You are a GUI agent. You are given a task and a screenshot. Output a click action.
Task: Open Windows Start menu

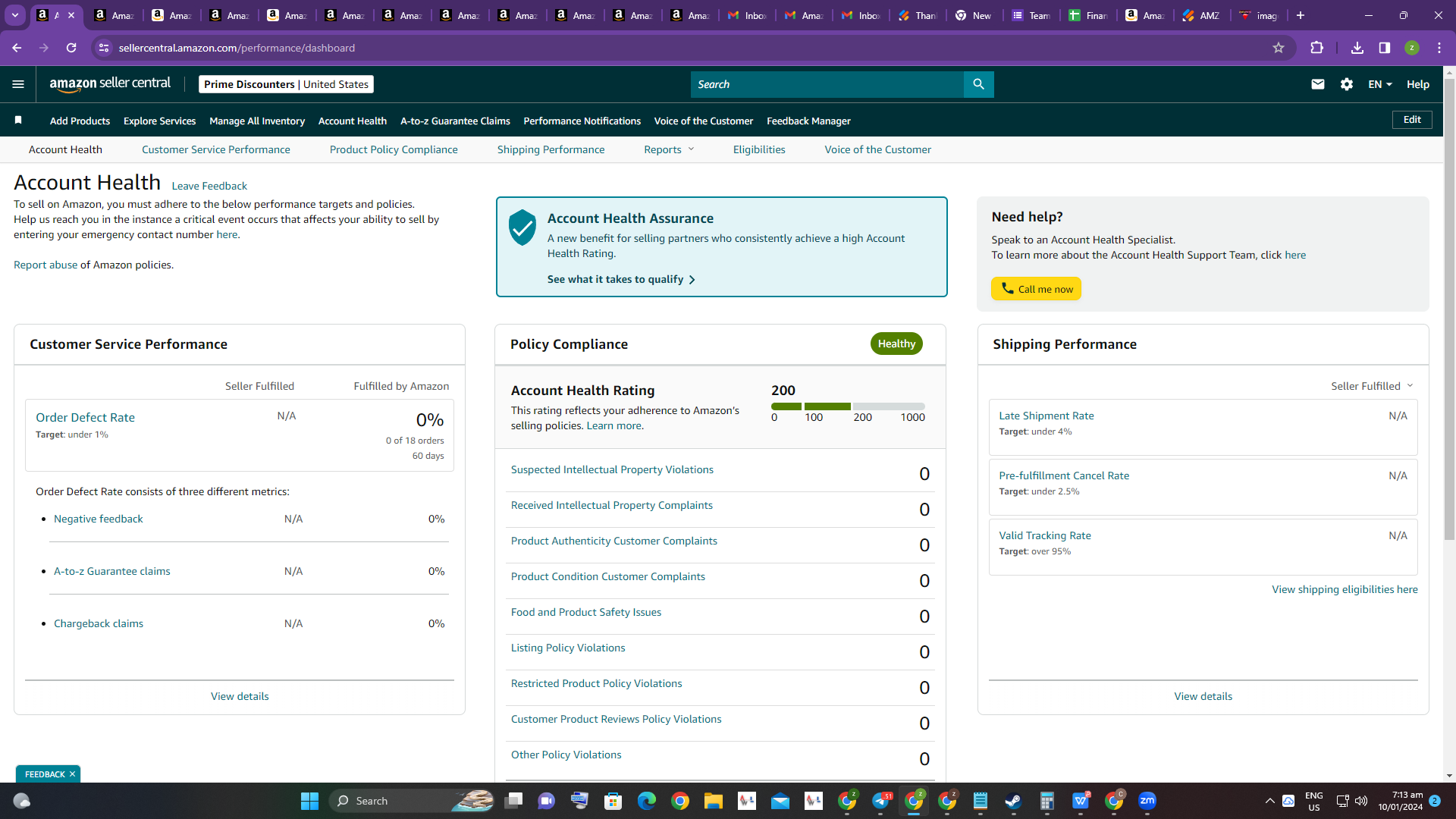click(309, 801)
